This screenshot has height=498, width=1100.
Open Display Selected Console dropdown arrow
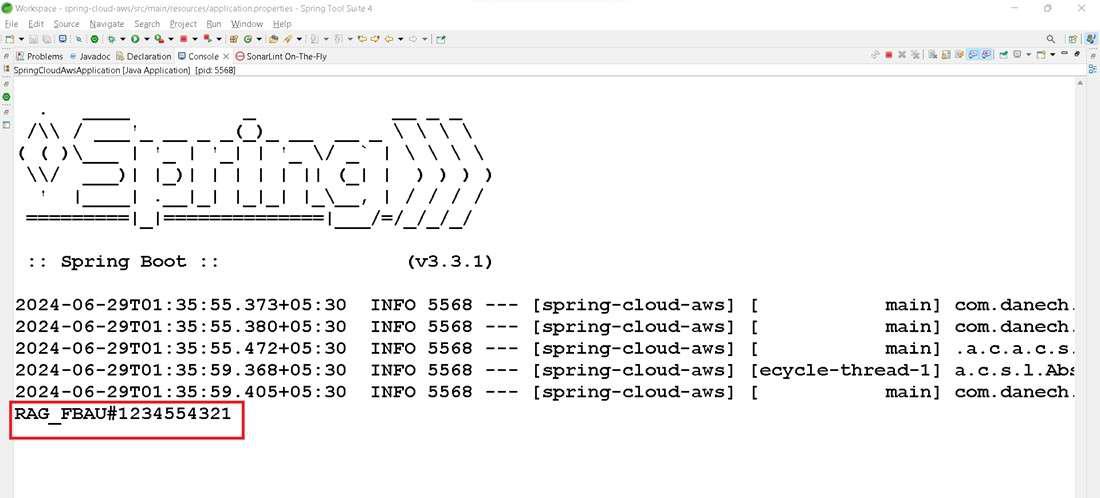coord(1028,54)
